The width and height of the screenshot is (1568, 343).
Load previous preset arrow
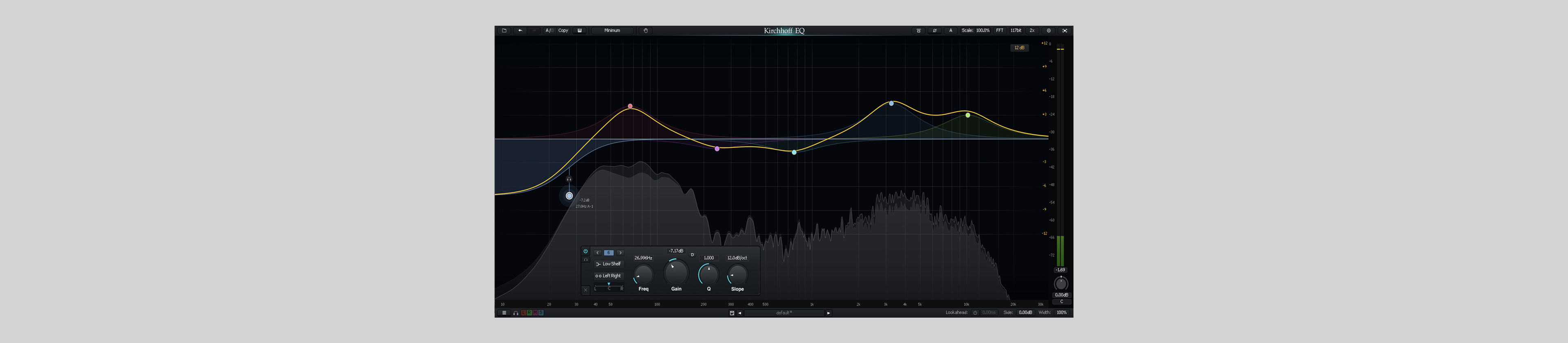point(739,313)
